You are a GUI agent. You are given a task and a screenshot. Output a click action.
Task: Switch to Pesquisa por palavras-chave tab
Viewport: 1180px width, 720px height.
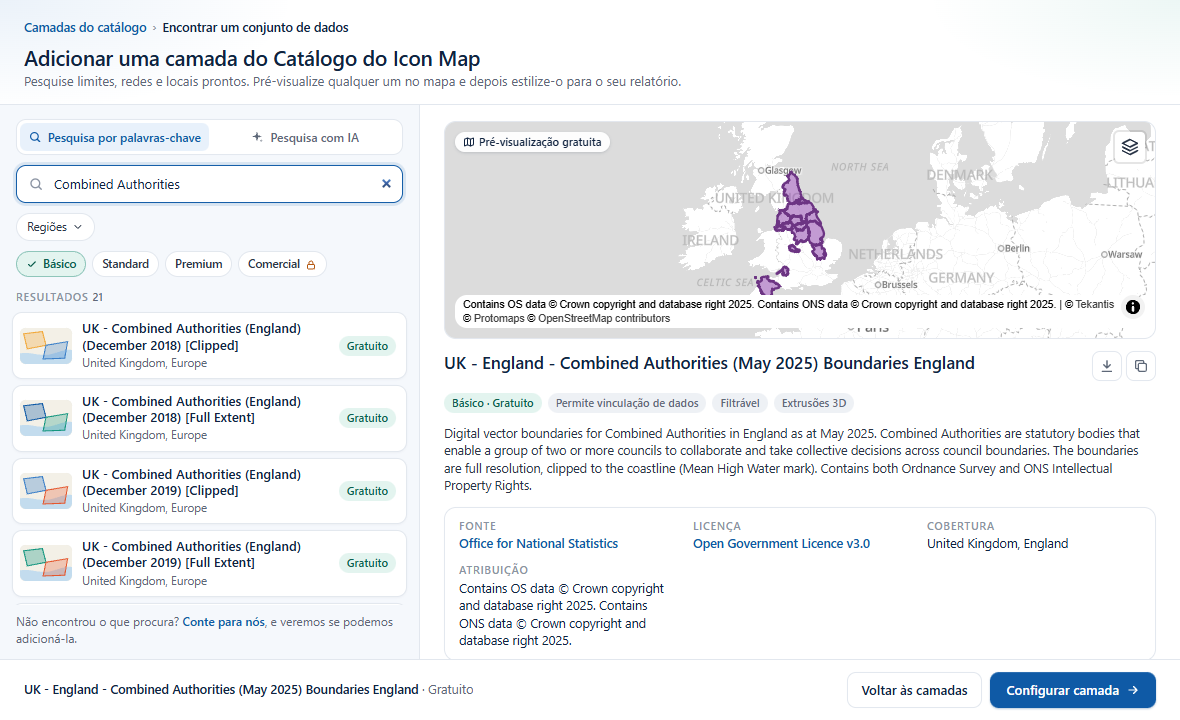114,138
